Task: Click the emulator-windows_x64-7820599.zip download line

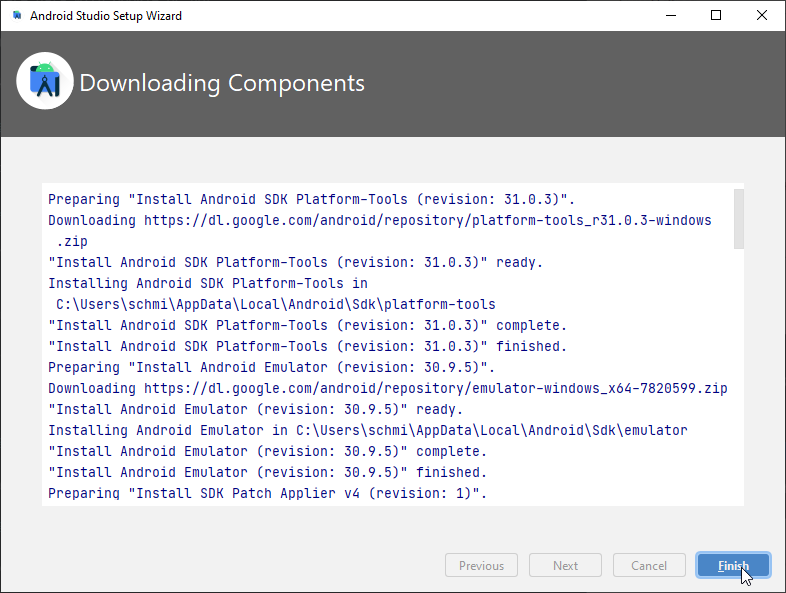Action: coord(387,388)
